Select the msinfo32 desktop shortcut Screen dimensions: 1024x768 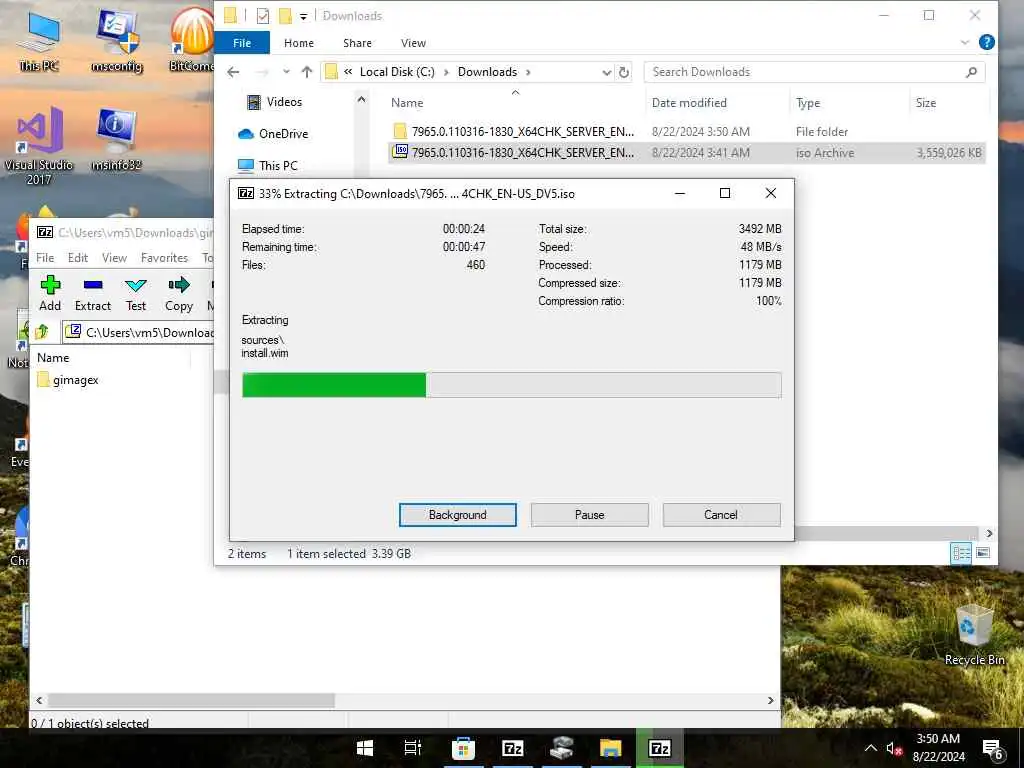116,140
